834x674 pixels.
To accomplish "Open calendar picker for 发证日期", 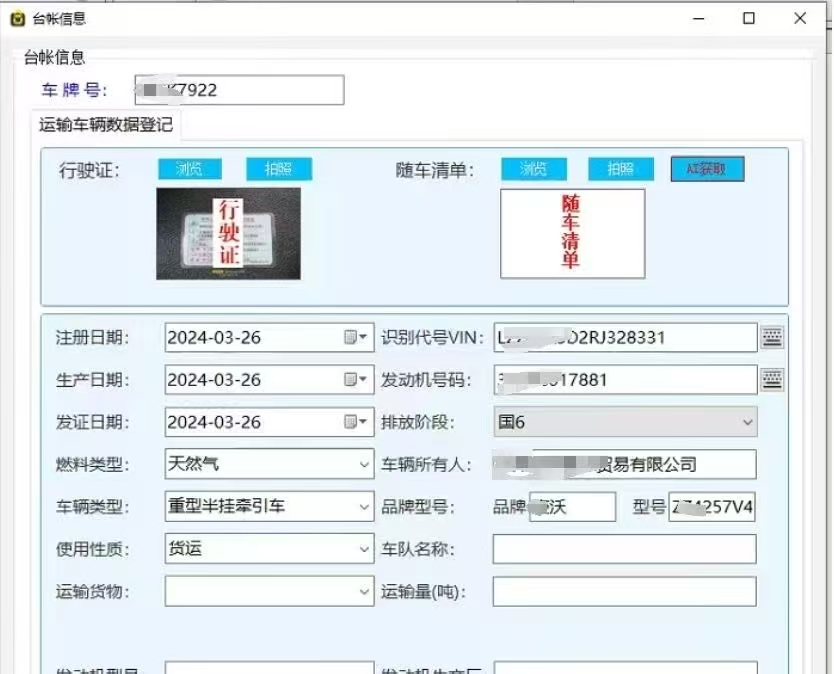I will (357, 422).
